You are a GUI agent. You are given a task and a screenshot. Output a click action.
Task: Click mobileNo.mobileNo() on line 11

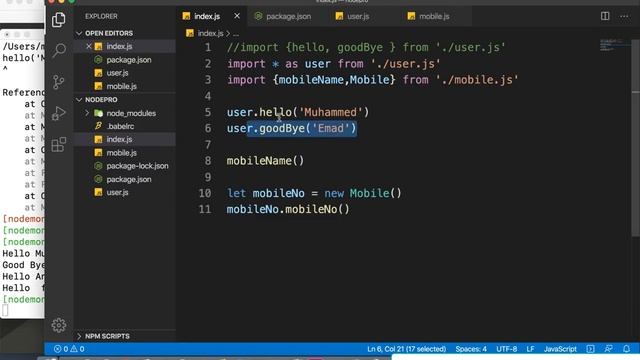288,209
